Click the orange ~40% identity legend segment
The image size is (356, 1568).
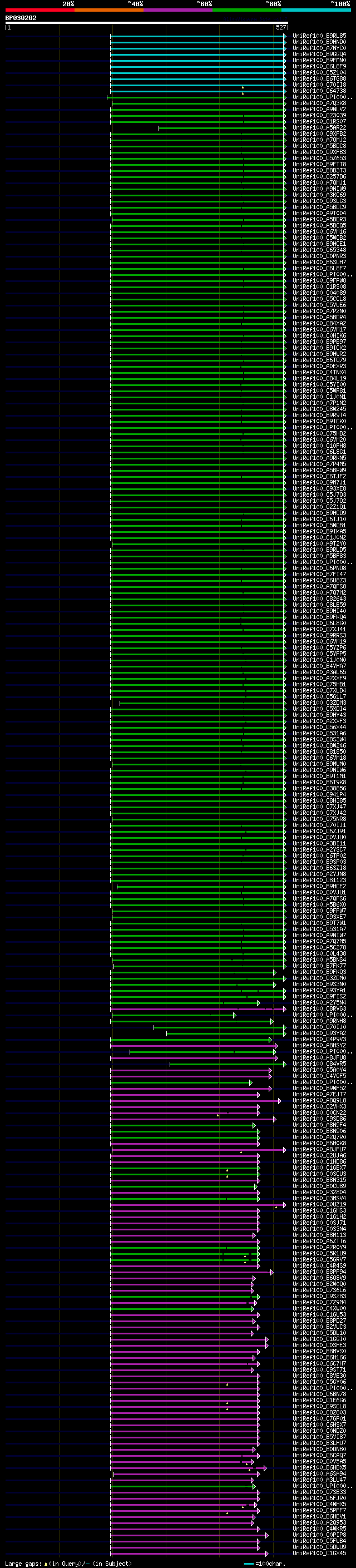pos(109,10)
